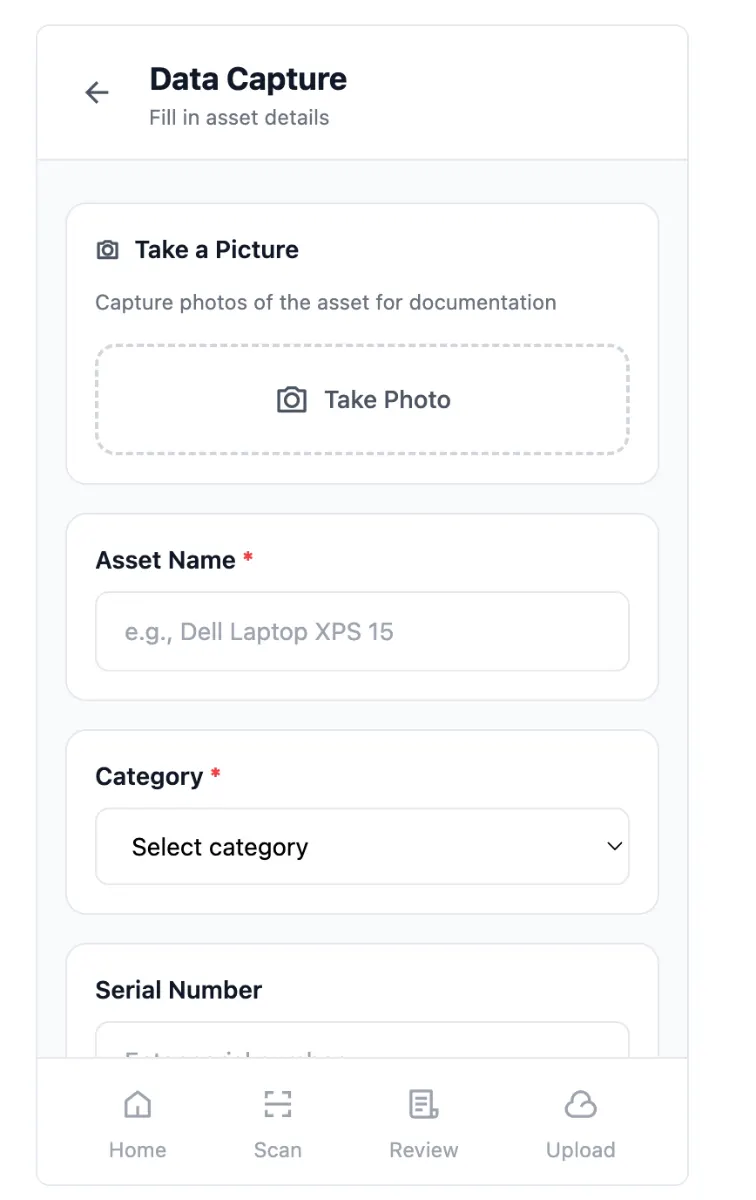The image size is (756, 1200).
Task: Switch to the Scan tab
Action: [x=277, y=1122]
